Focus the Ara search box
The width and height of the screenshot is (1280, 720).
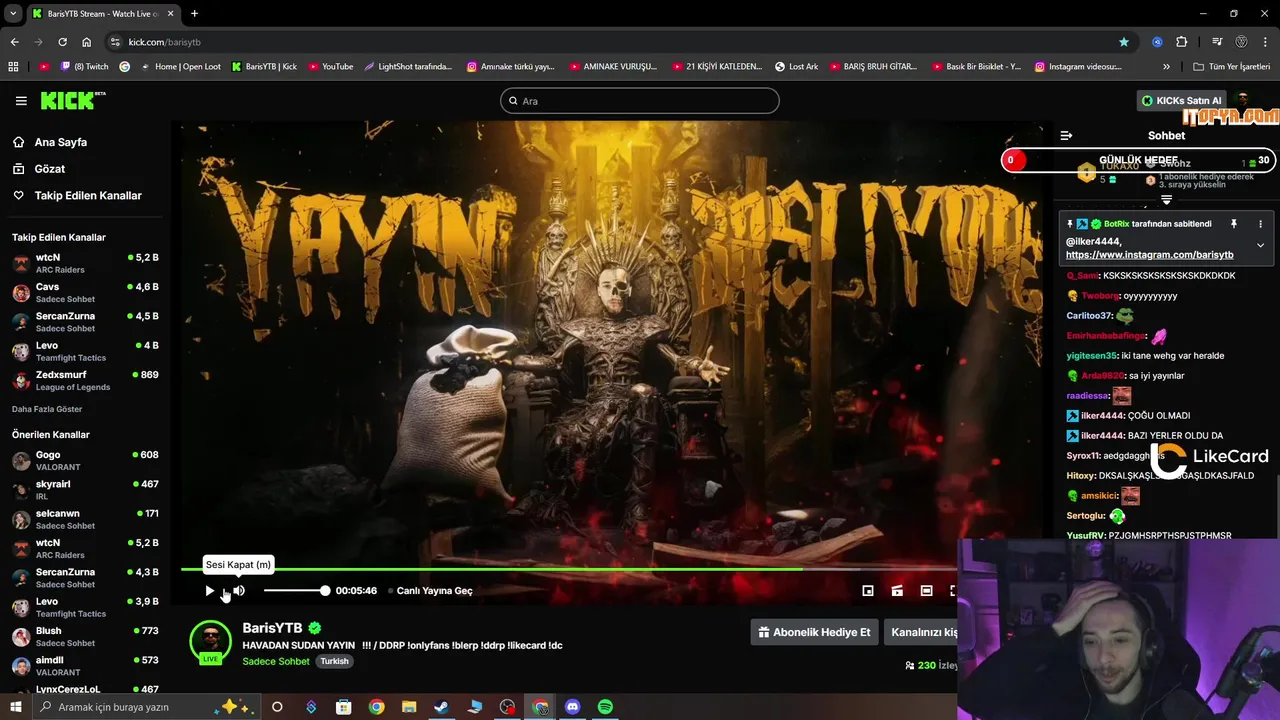point(640,101)
